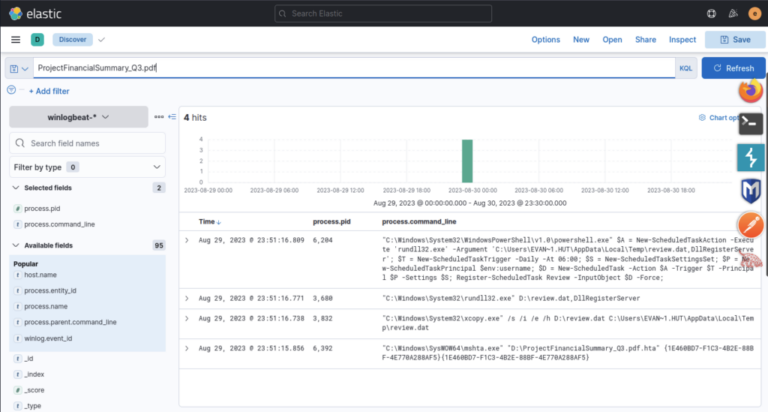768x412 pixels.
Task: Open the winlogbeat-* index pattern dropdown
Action: click(78, 117)
